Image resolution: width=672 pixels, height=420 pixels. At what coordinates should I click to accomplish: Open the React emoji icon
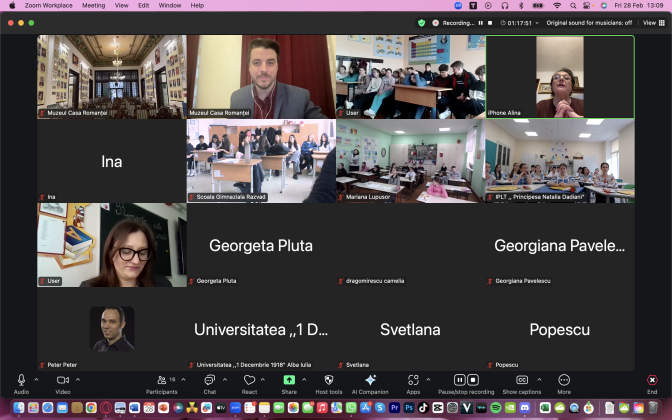pyautogui.click(x=249, y=381)
